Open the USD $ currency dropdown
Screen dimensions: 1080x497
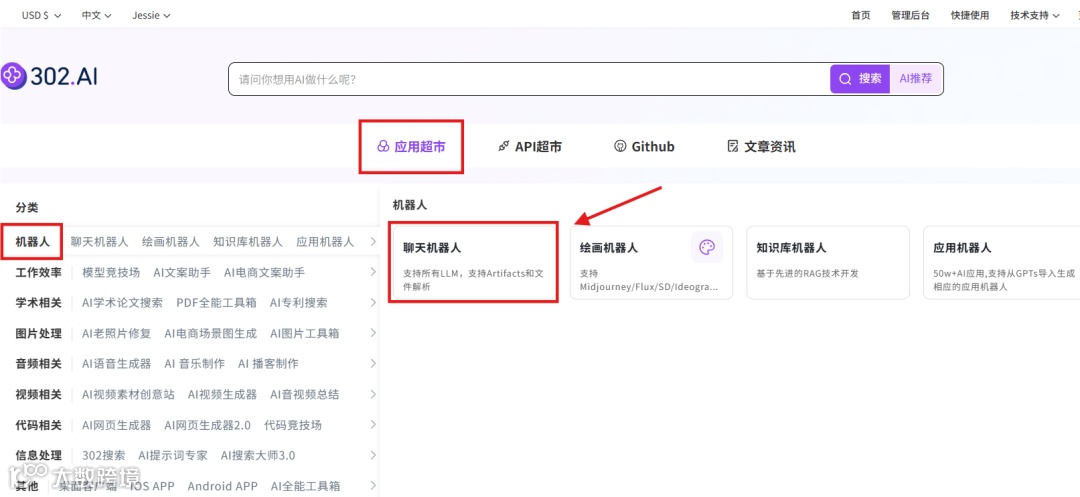click(41, 15)
